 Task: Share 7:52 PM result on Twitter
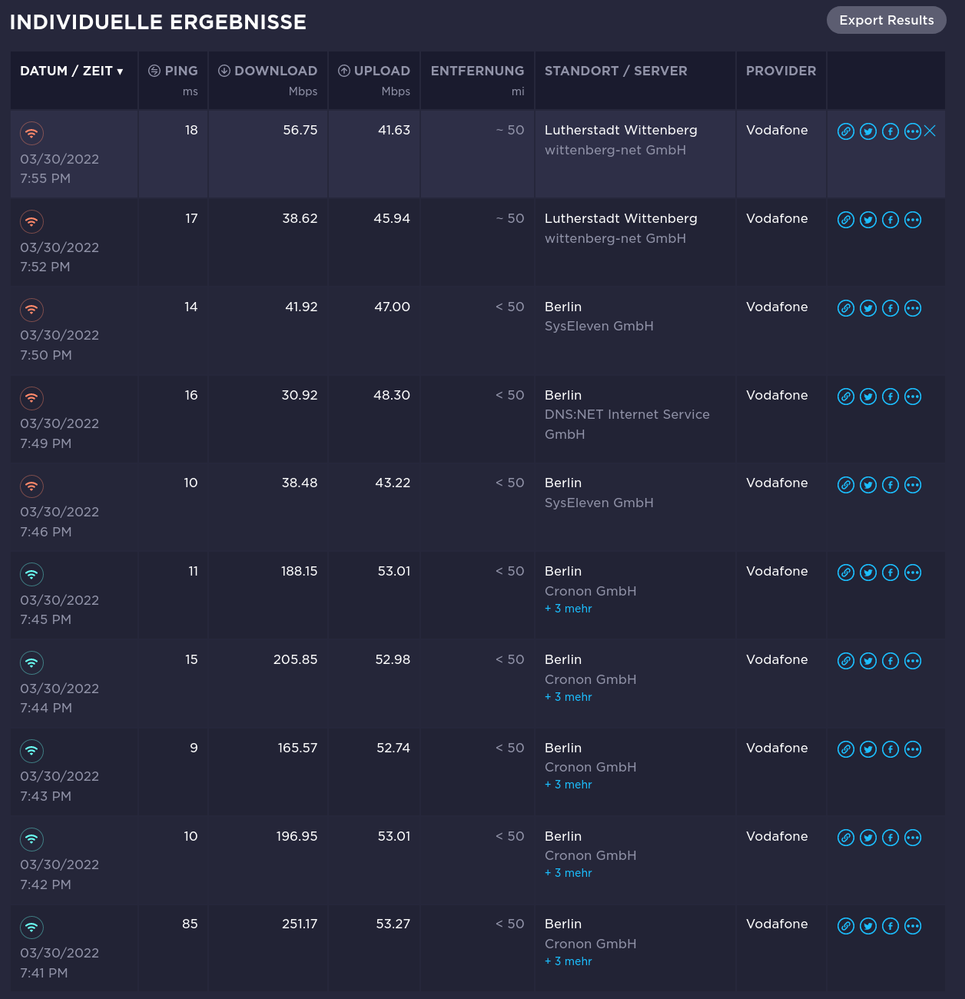click(868, 220)
